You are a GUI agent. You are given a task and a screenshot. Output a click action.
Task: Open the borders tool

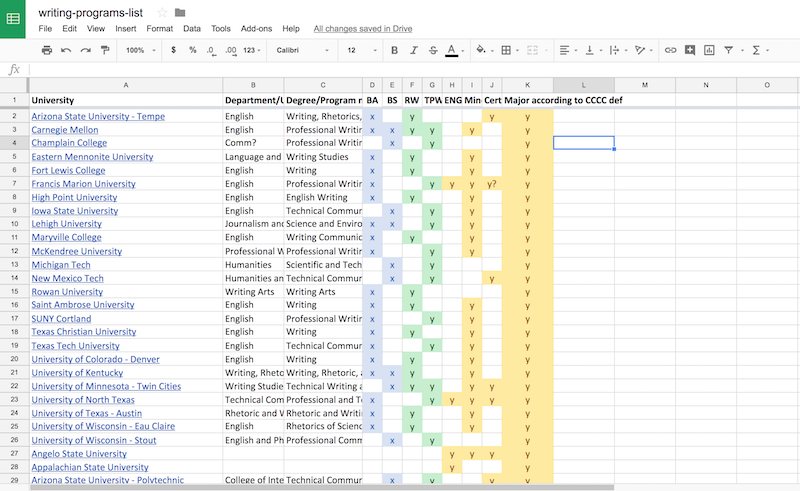click(506, 50)
